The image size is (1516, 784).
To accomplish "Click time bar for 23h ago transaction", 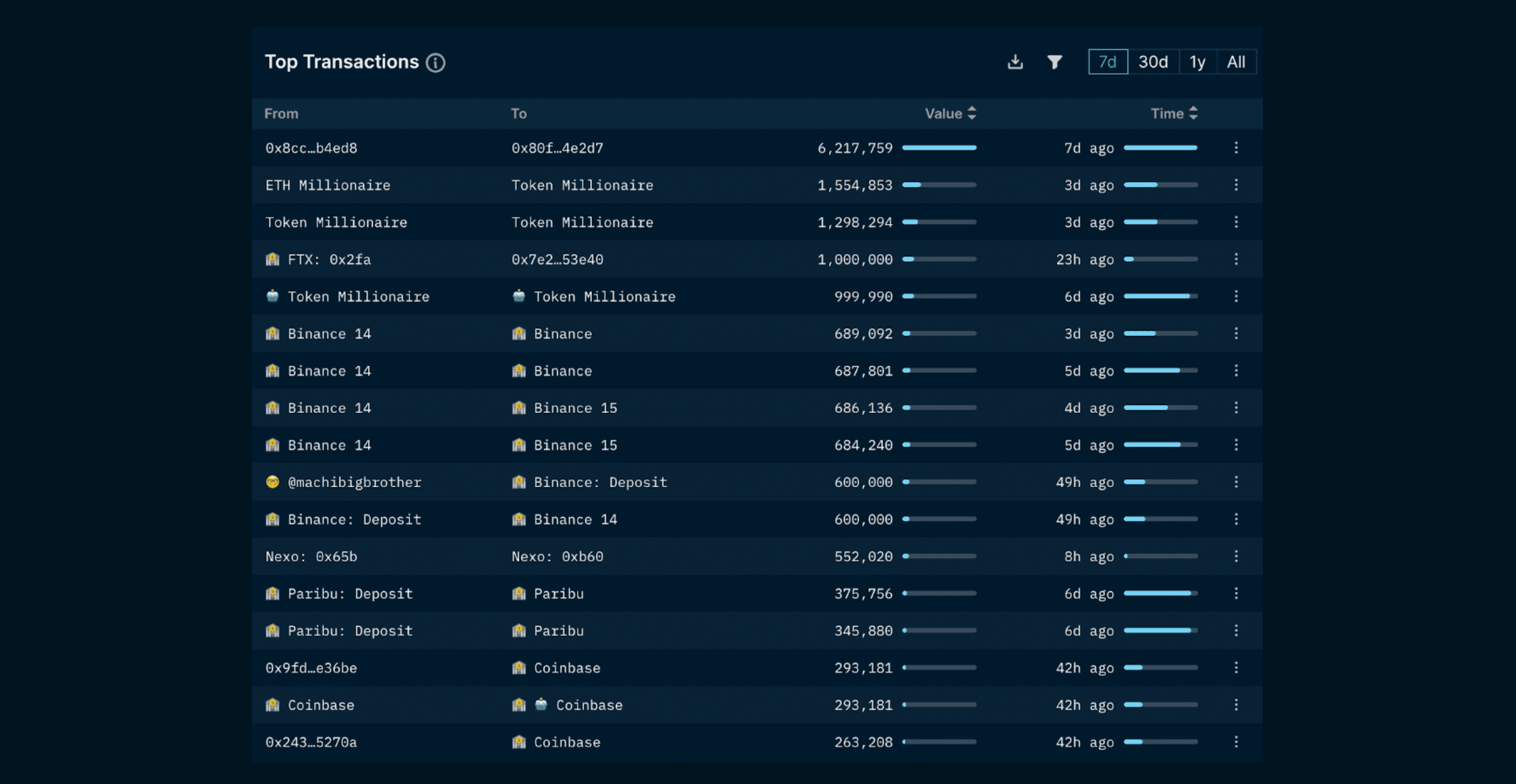I will [1160, 259].
